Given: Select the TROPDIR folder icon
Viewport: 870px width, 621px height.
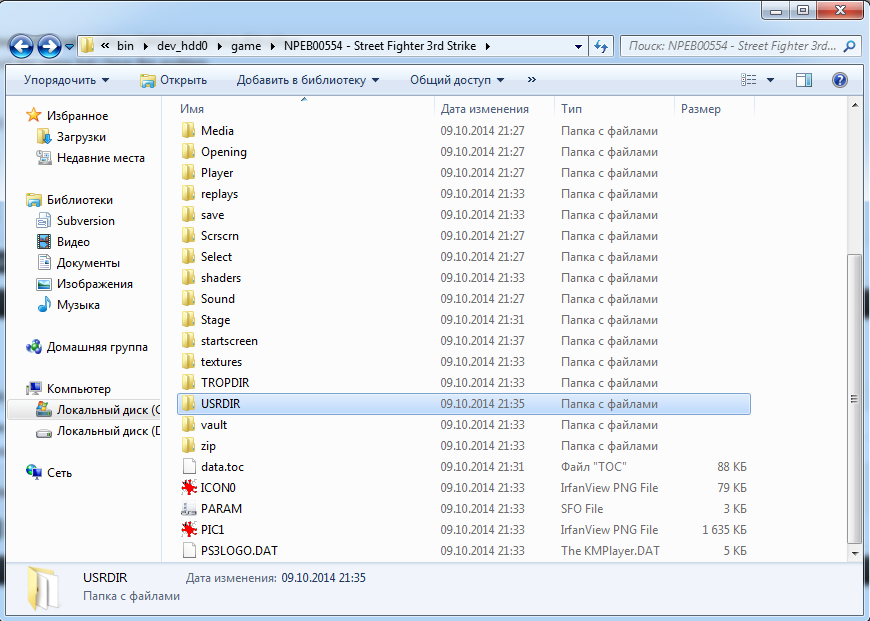Looking at the screenshot, I should [189, 382].
